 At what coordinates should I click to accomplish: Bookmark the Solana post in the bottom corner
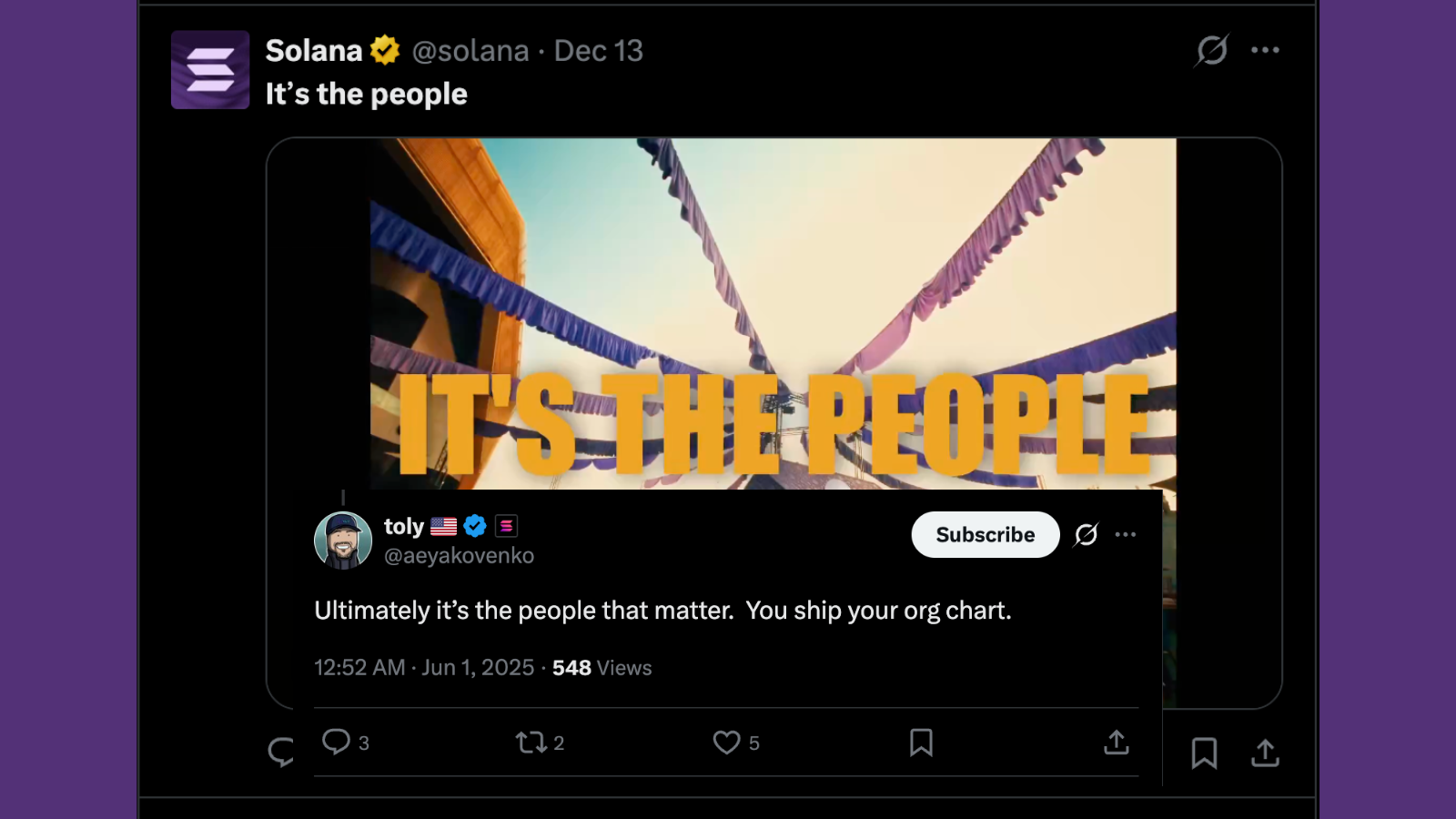coord(1204,753)
